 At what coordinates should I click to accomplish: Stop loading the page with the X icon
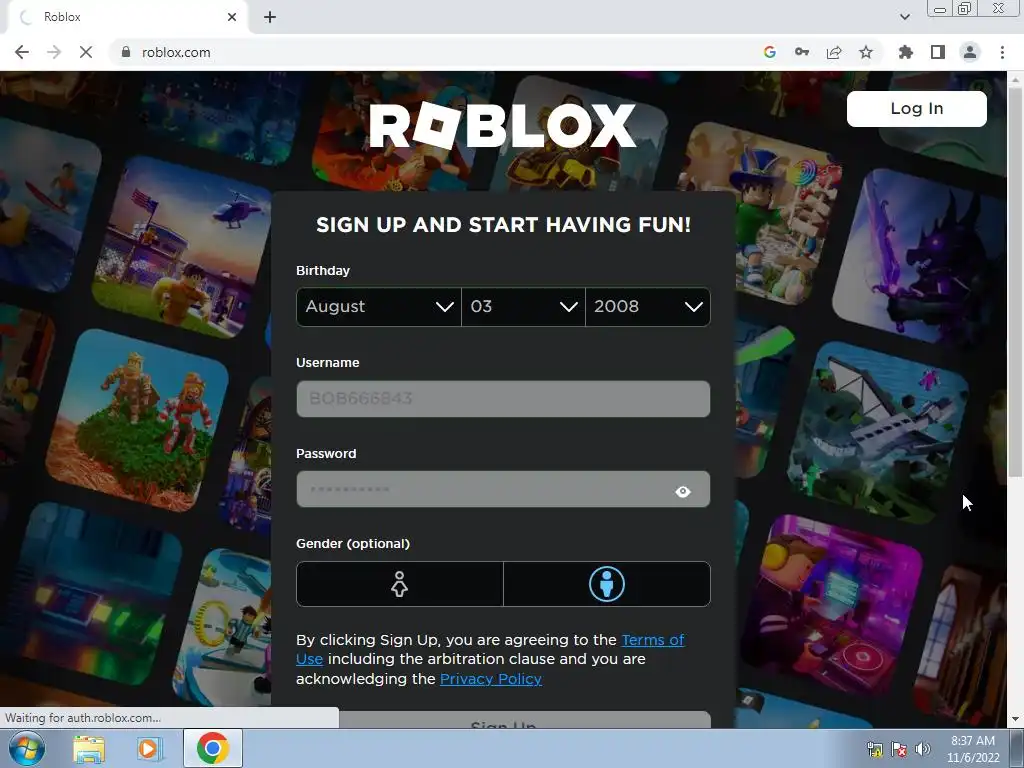86,52
